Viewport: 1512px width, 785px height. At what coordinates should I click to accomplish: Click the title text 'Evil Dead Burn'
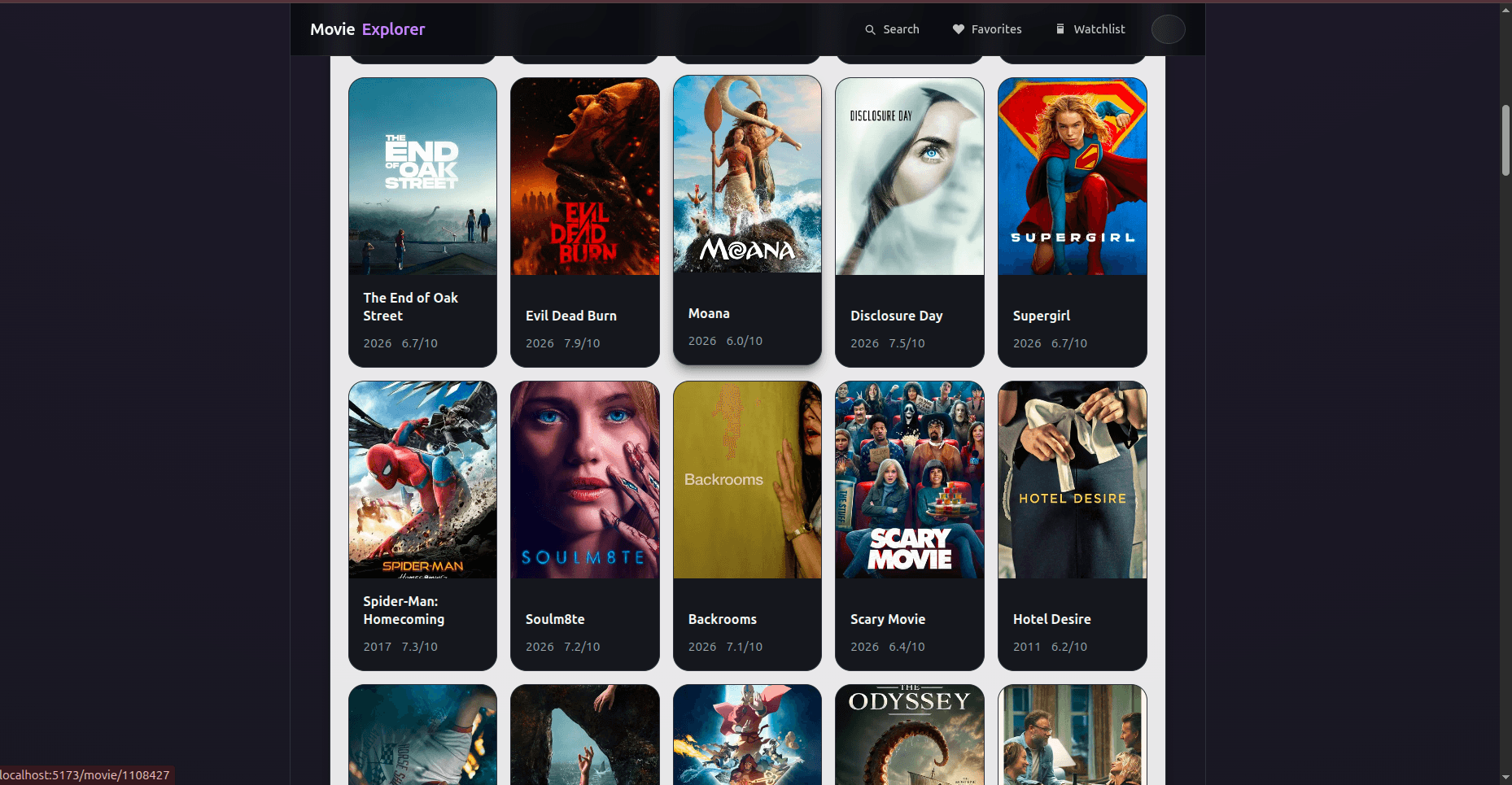pos(571,316)
